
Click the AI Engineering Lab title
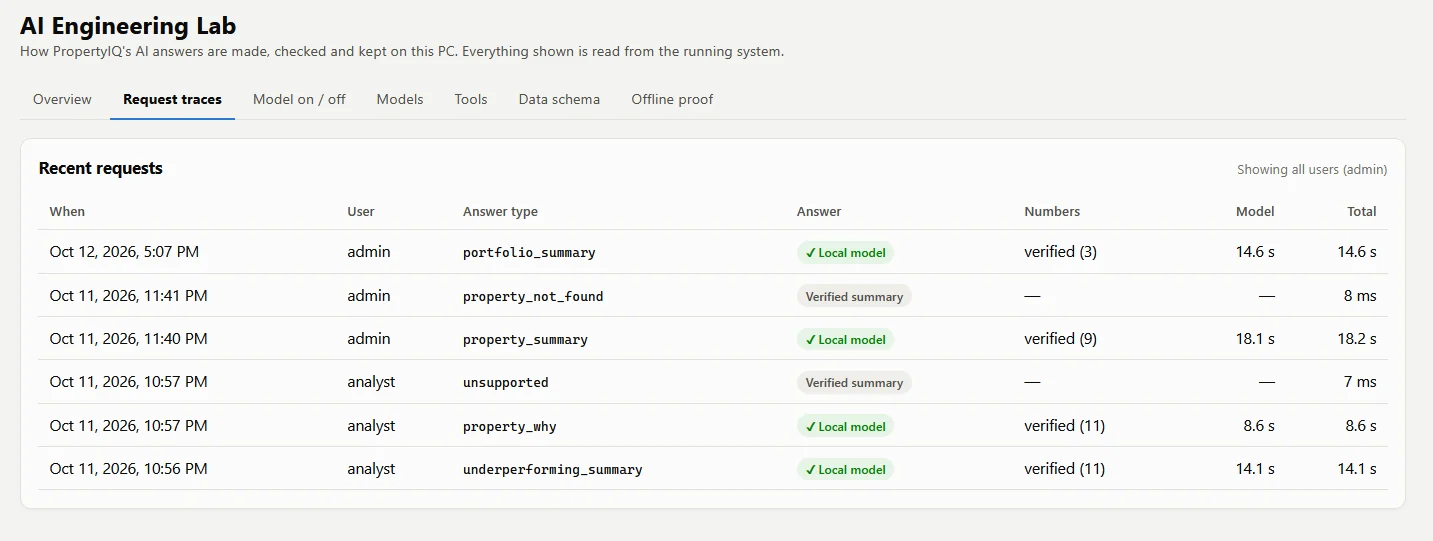click(x=128, y=26)
